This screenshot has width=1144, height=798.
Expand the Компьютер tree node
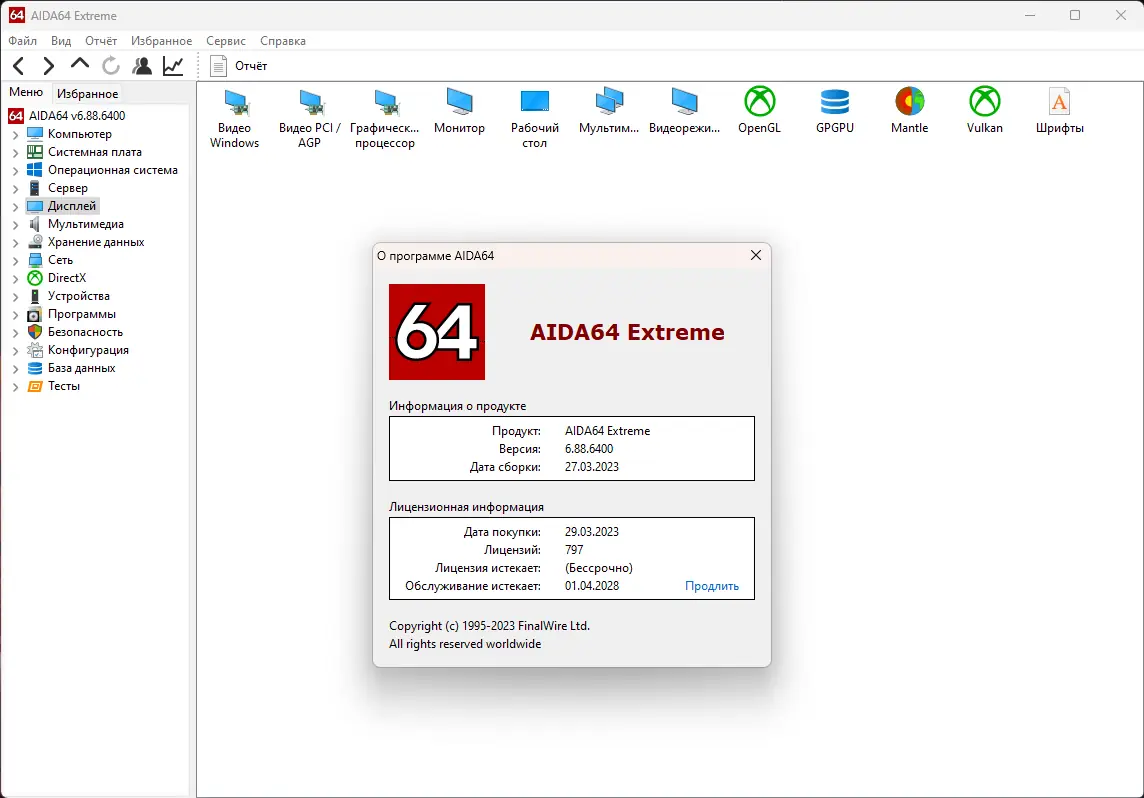tap(15, 134)
